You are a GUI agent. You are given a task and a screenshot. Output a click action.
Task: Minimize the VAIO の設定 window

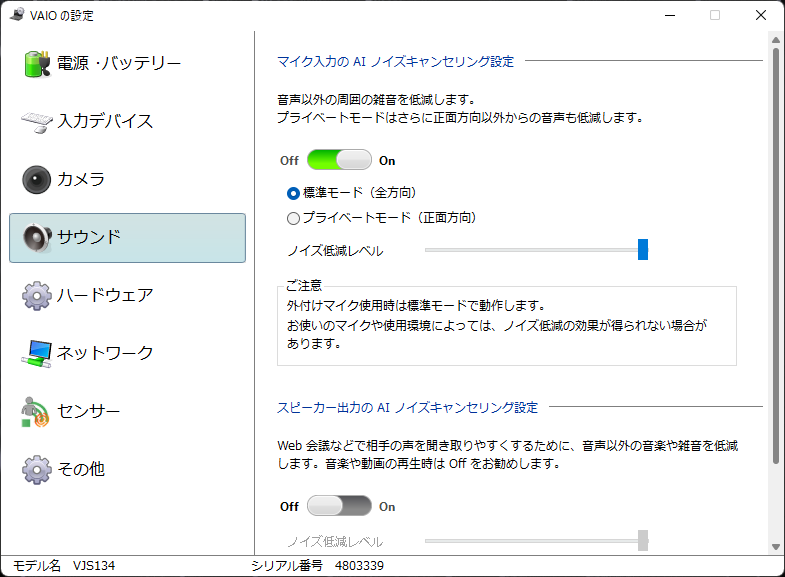[670, 15]
